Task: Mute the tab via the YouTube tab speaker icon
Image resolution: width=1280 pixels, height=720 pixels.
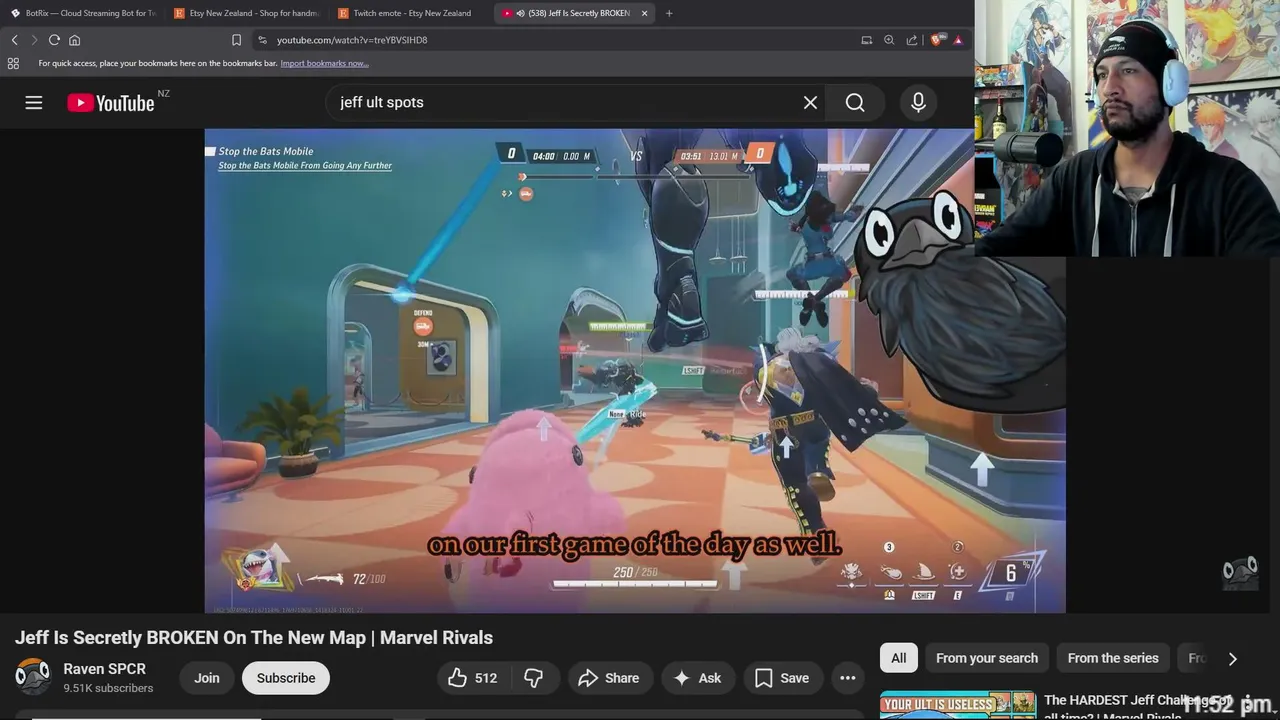Action: coord(520,13)
